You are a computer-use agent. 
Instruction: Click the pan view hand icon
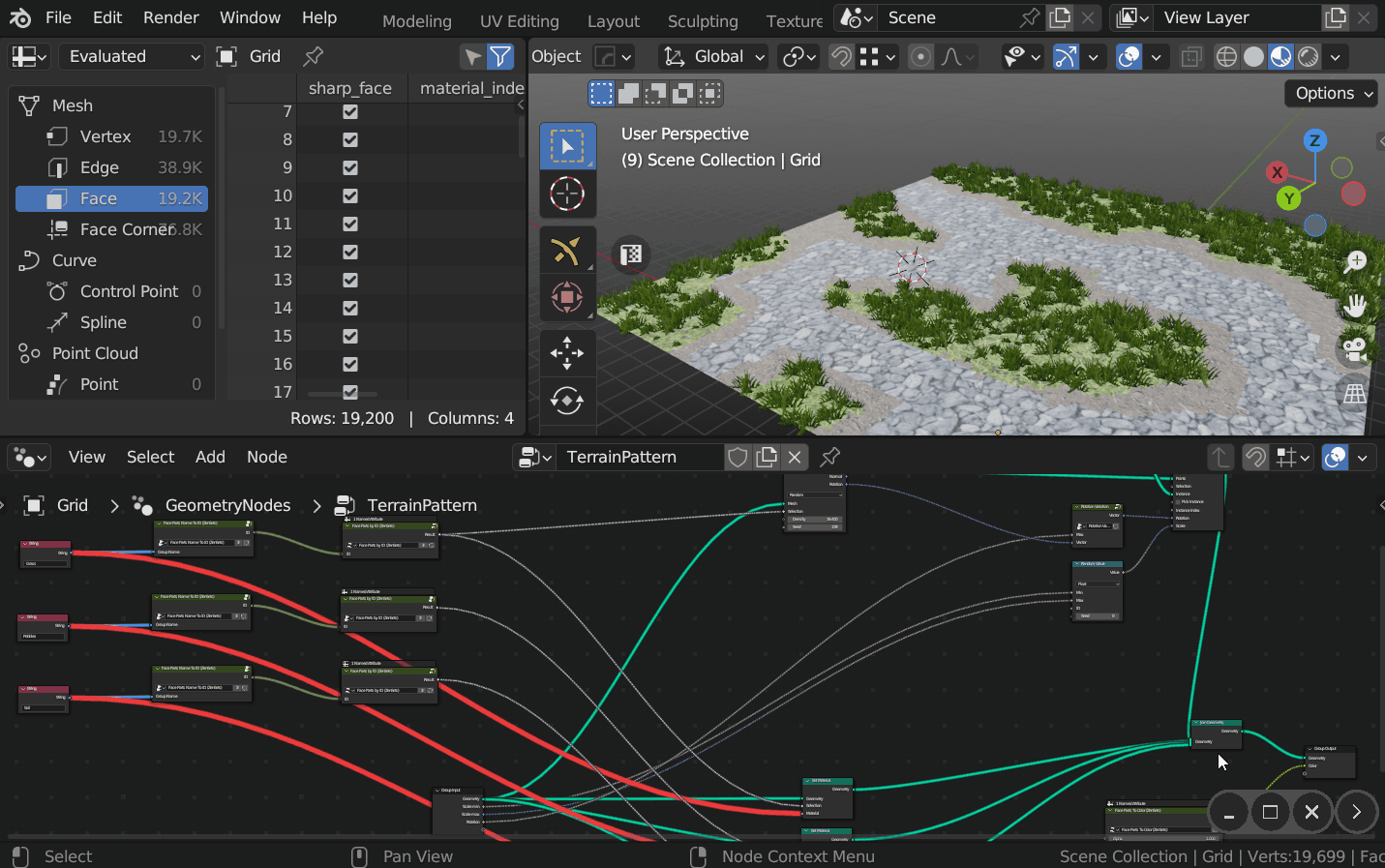point(1355,306)
